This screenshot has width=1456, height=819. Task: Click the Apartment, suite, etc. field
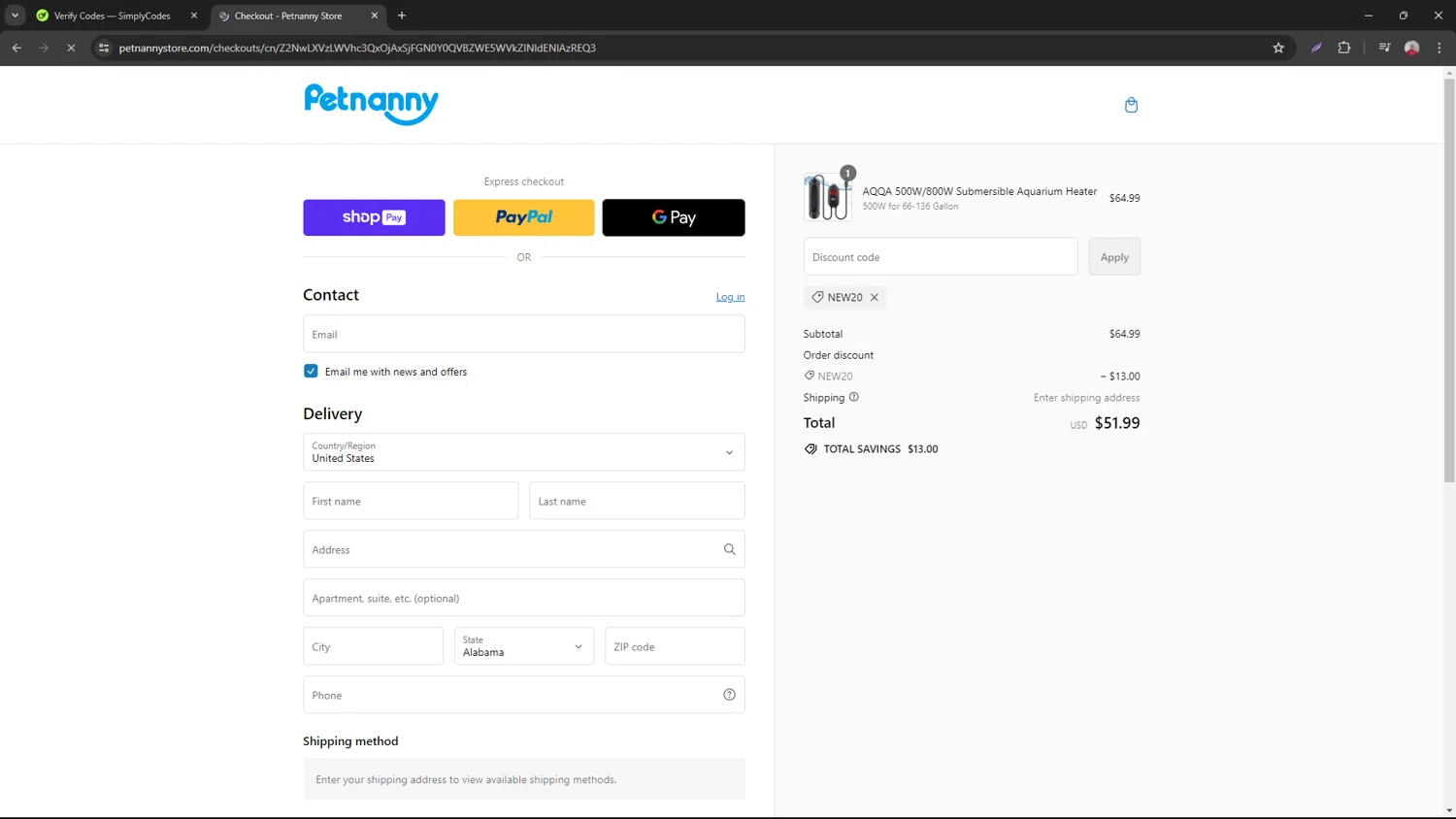click(x=524, y=598)
